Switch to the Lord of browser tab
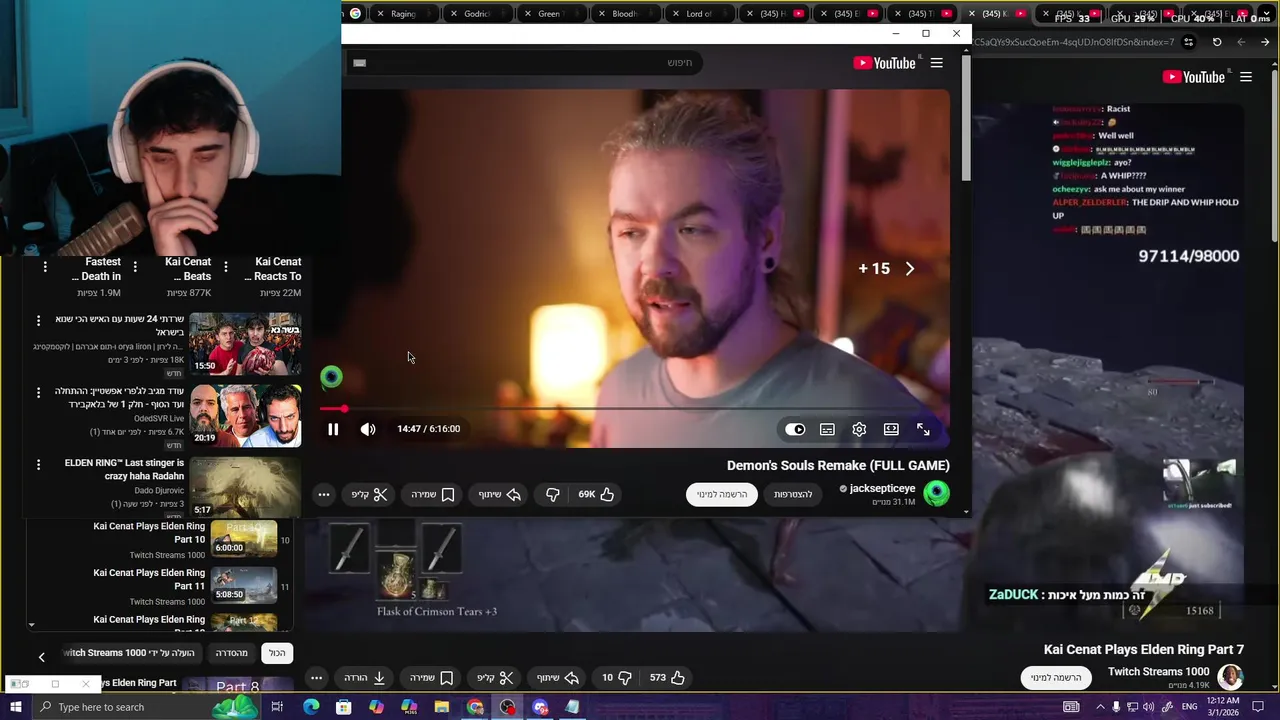1280x720 pixels. pos(698,14)
